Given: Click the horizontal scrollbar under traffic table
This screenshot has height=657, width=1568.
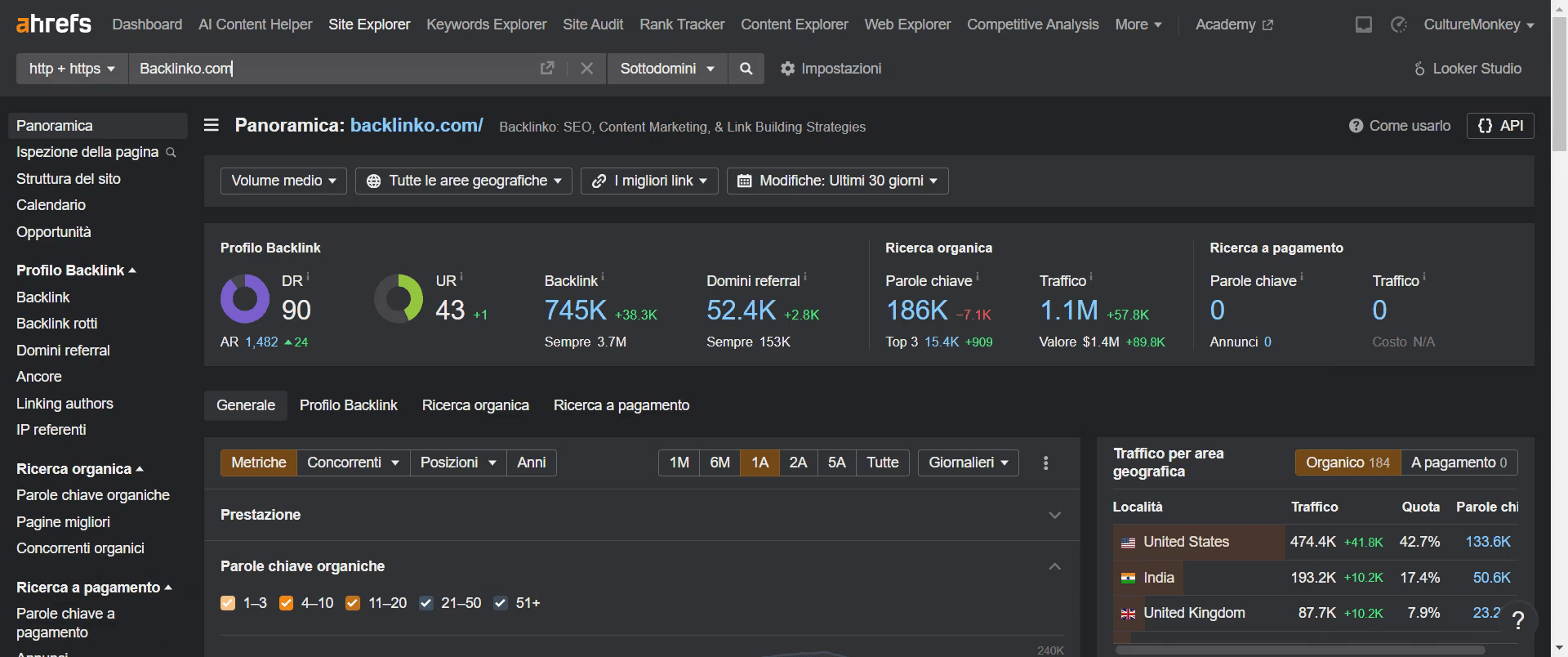Looking at the screenshot, I should tap(1299, 650).
